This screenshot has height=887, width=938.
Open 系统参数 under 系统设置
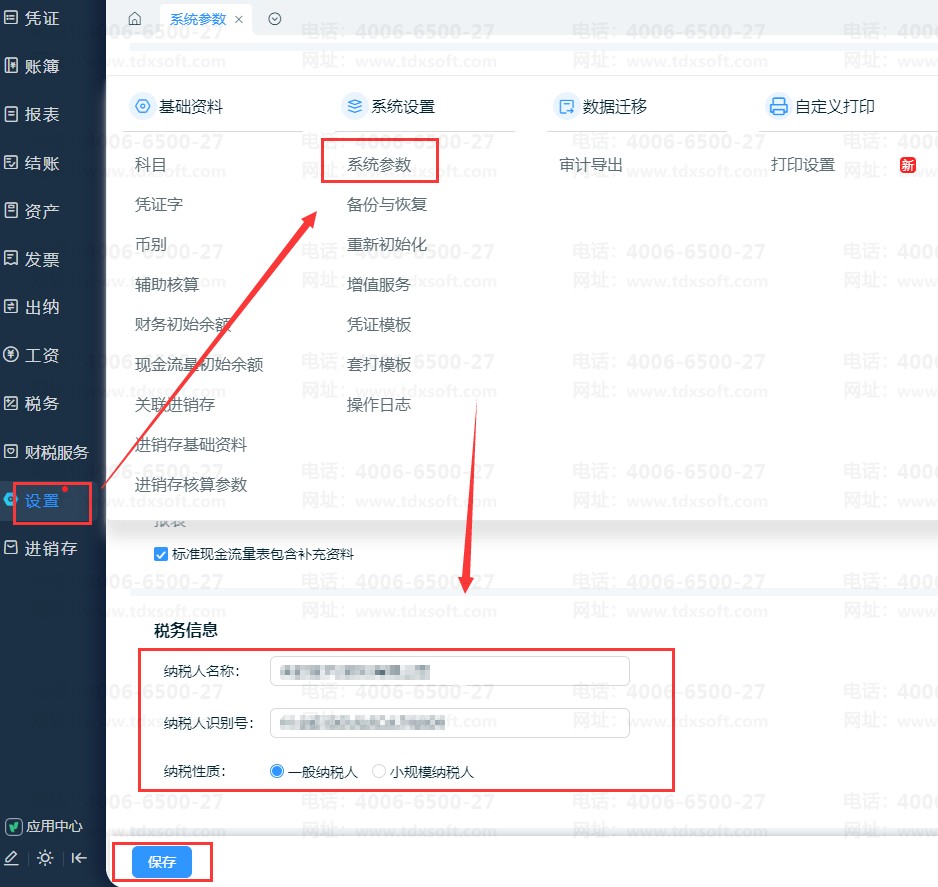pos(379,164)
